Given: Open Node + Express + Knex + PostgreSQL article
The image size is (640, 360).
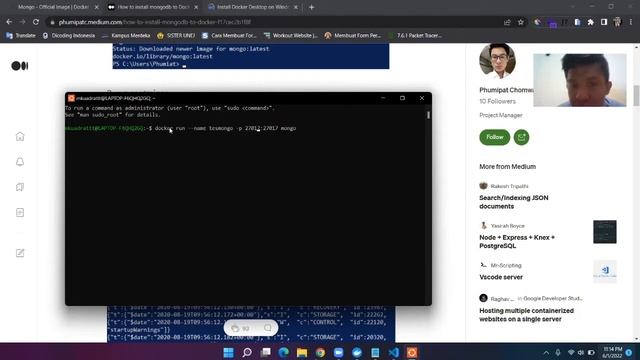Looking at the screenshot, I should (x=517, y=242).
